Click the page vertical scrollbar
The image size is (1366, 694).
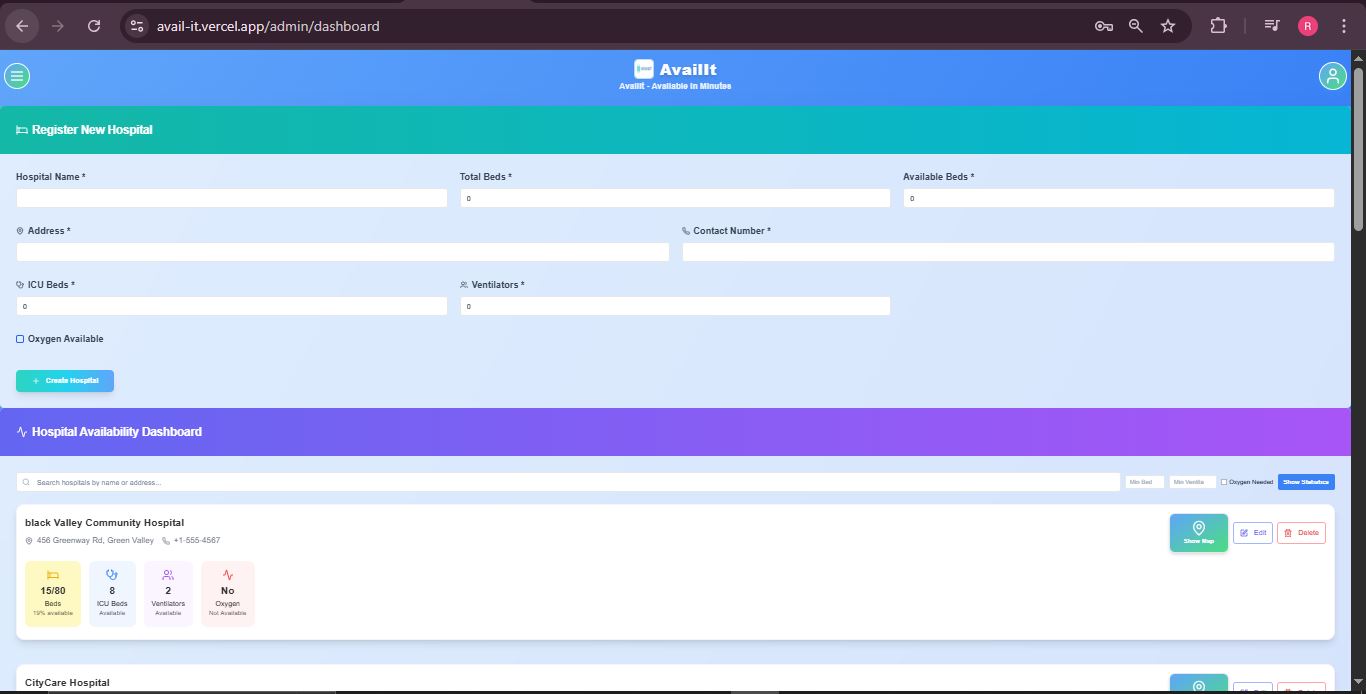1358,150
